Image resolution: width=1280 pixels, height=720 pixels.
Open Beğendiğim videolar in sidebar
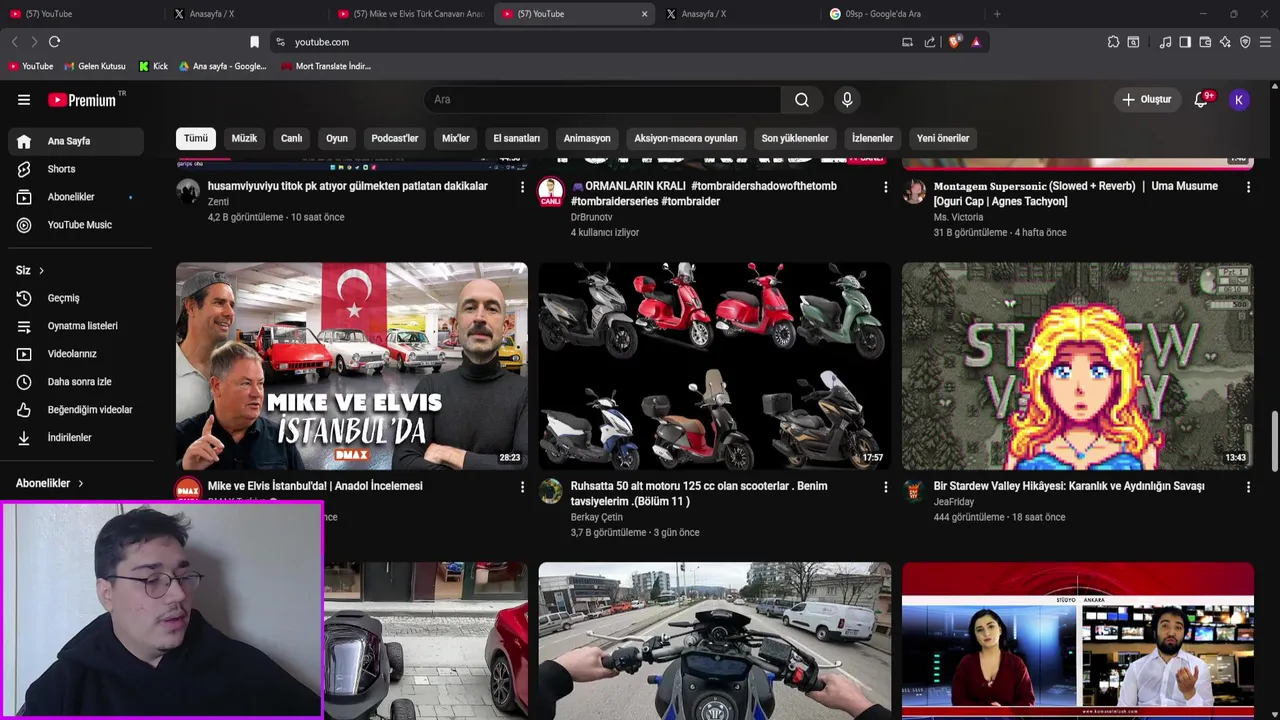[77, 410]
